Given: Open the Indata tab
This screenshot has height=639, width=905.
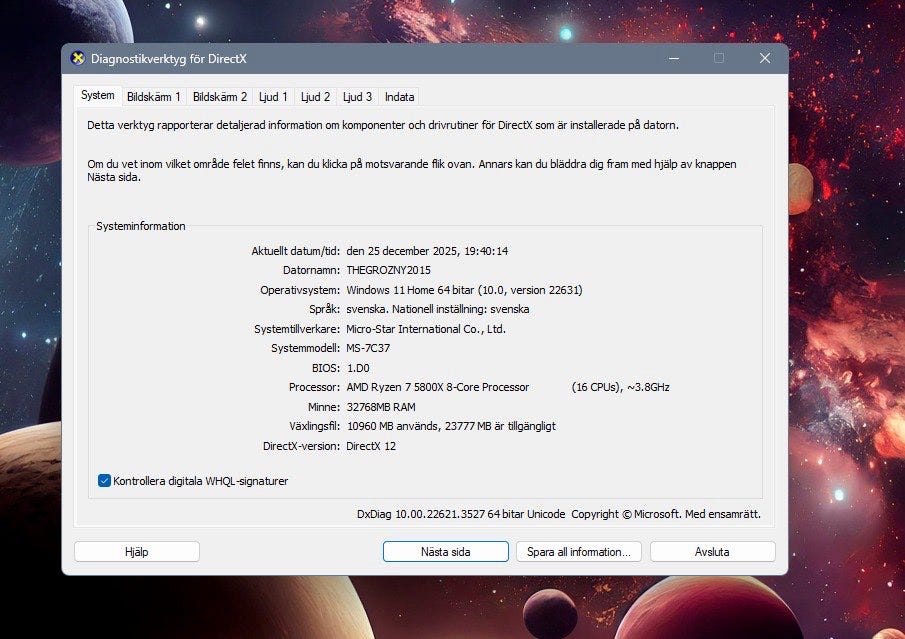Looking at the screenshot, I should (399, 97).
